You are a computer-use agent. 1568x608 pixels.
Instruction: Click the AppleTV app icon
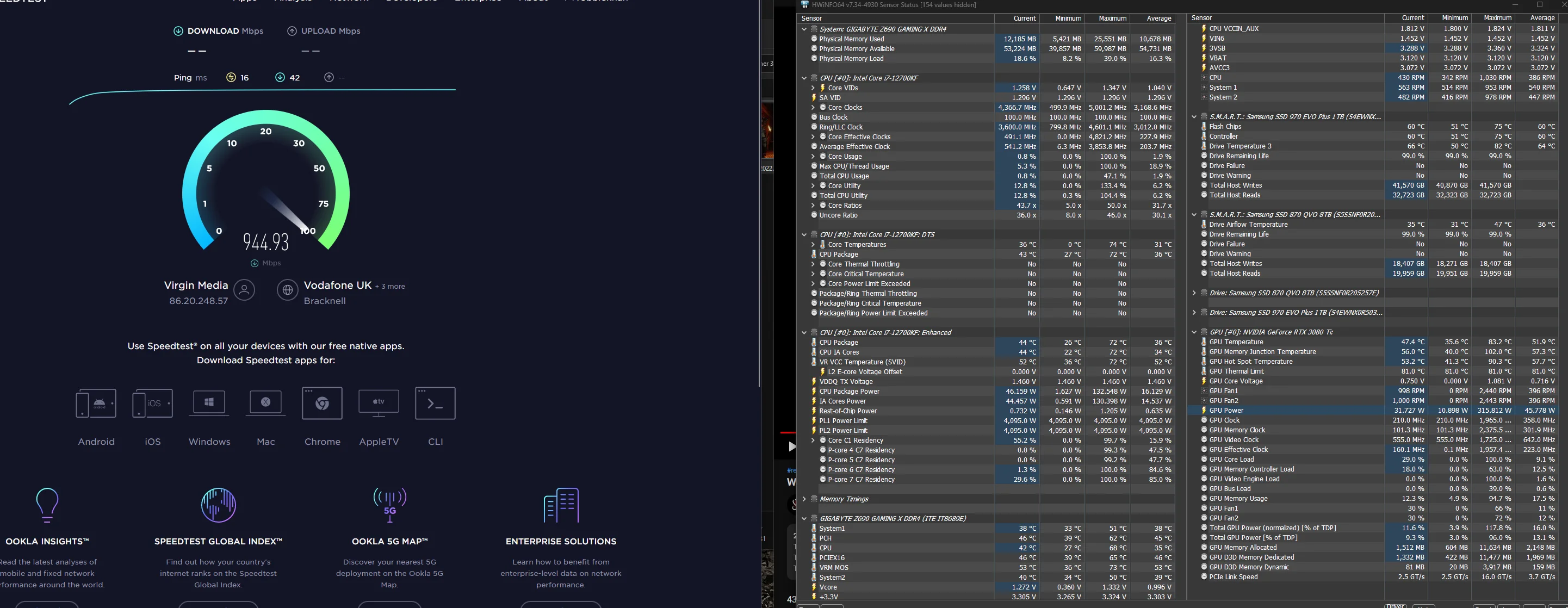click(379, 403)
